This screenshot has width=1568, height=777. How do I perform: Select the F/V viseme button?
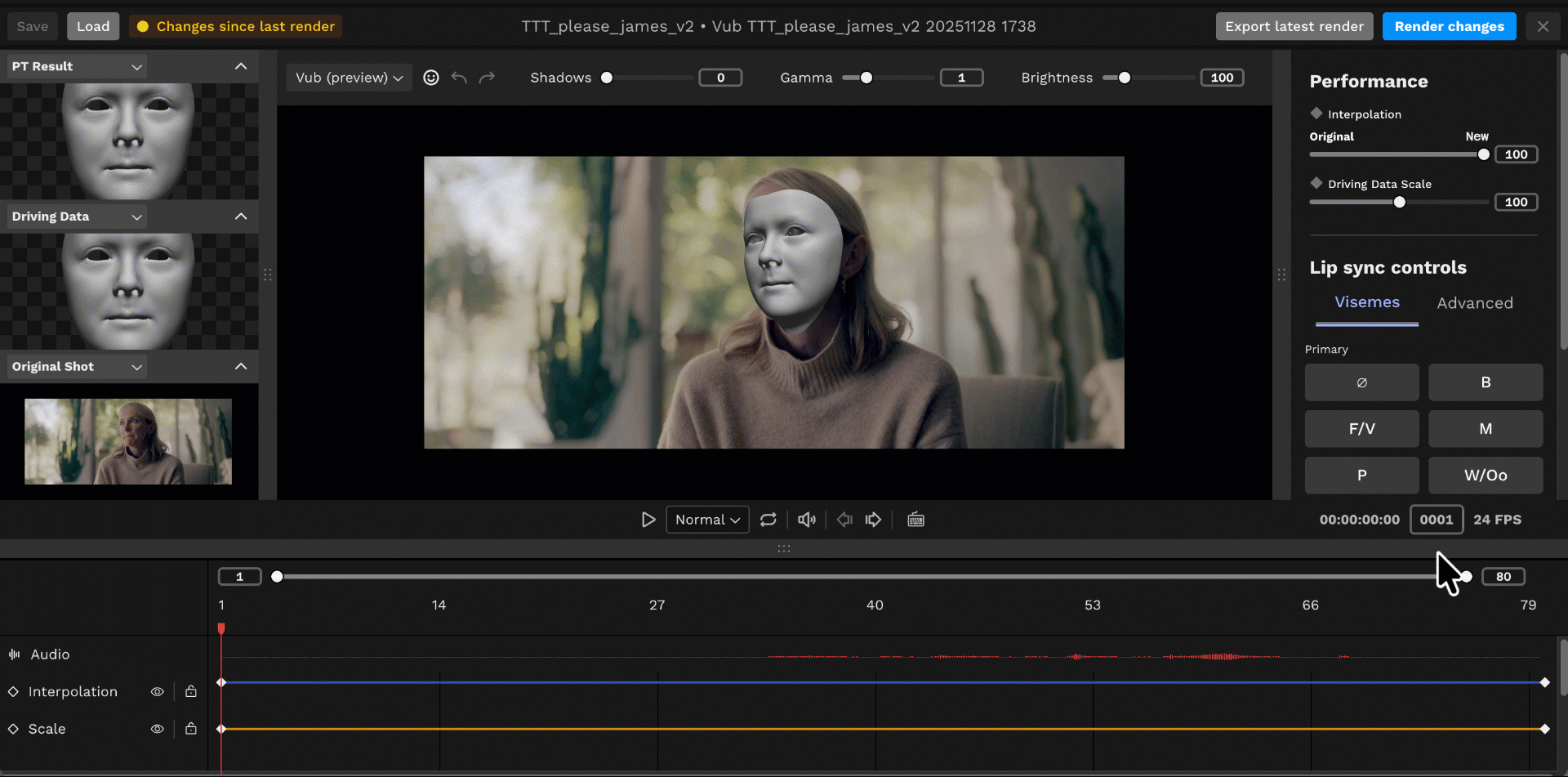[x=1361, y=429]
